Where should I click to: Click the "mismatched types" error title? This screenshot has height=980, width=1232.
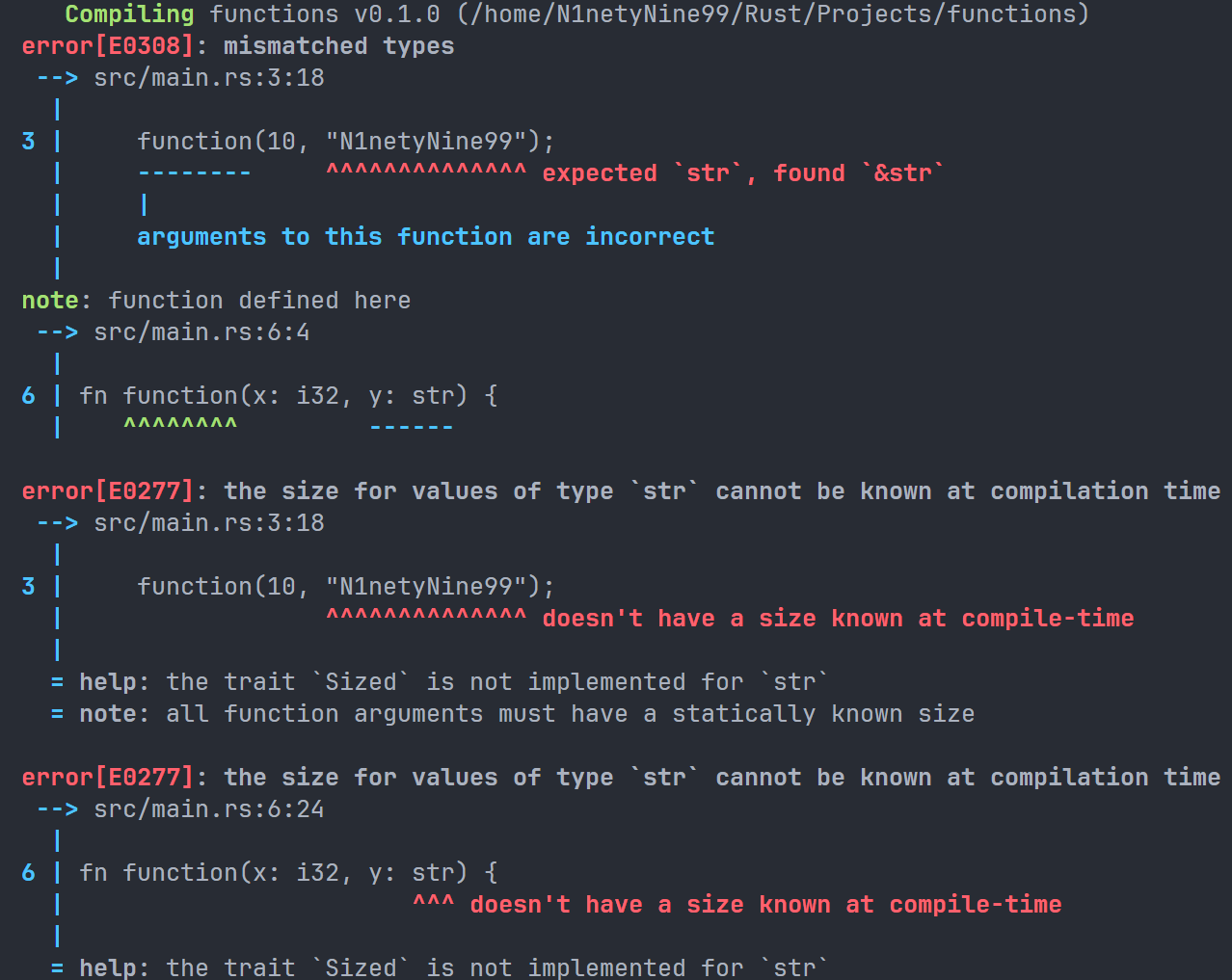coord(338,46)
